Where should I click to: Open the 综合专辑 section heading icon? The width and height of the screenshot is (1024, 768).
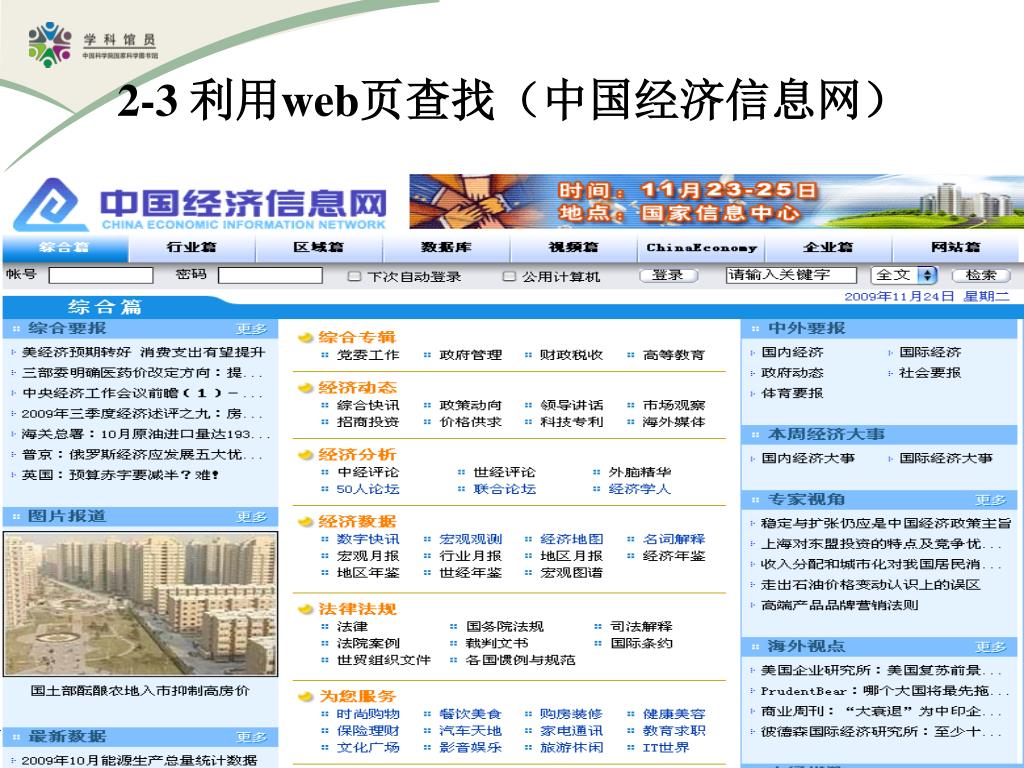(x=305, y=338)
